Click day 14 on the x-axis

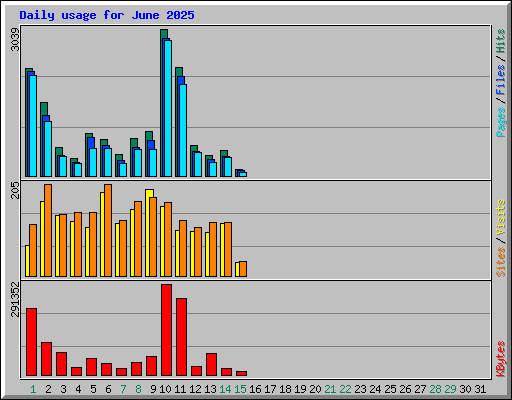click(x=225, y=389)
